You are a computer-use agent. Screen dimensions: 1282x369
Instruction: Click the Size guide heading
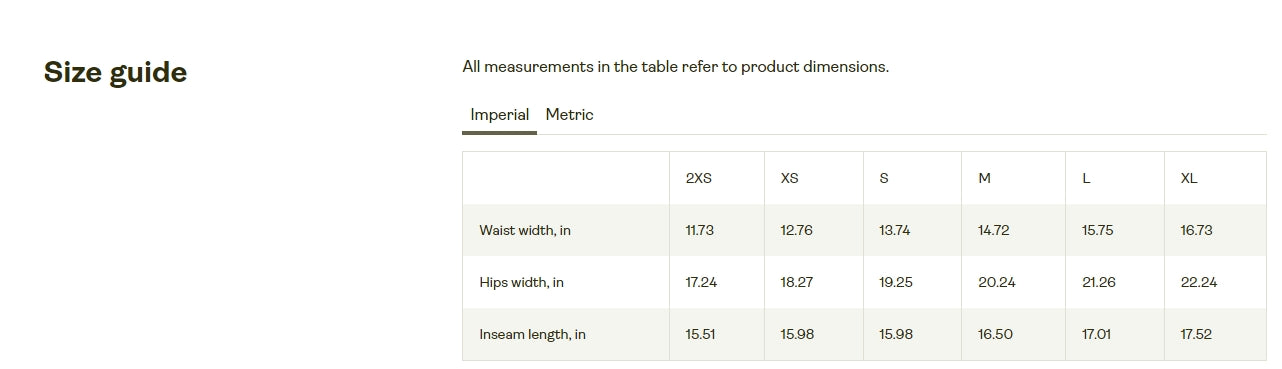tap(116, 72)
